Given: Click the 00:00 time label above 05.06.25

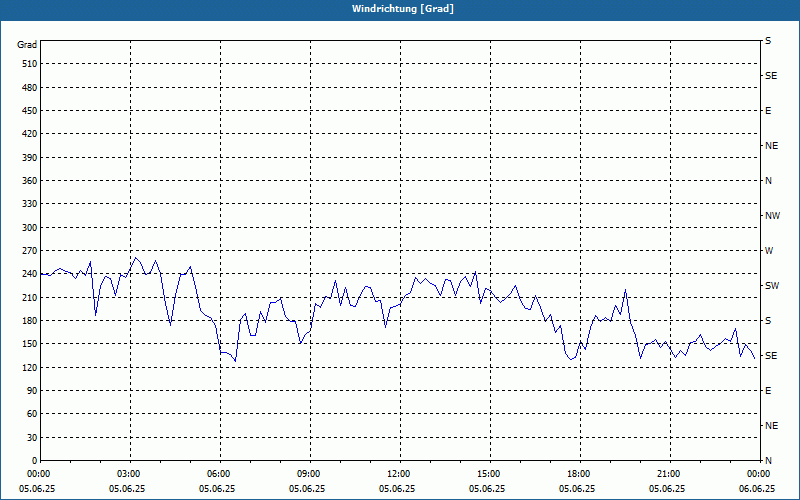Looking at the screenshot, I should [38, 474].
